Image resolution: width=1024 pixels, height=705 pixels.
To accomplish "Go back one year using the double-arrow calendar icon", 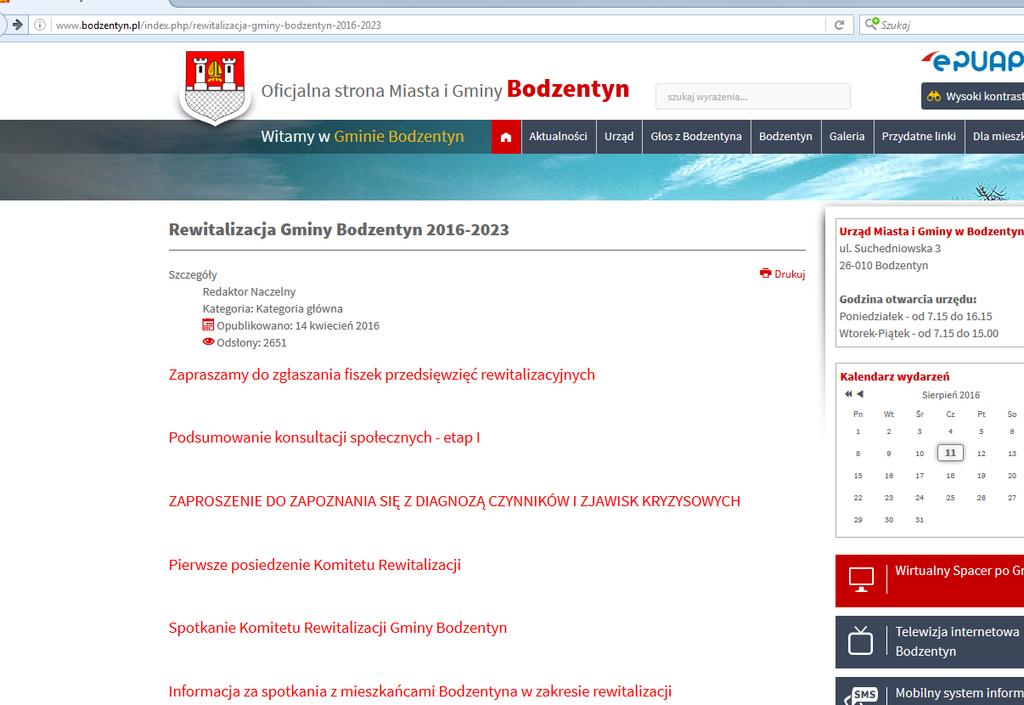I will click(848, 394).
